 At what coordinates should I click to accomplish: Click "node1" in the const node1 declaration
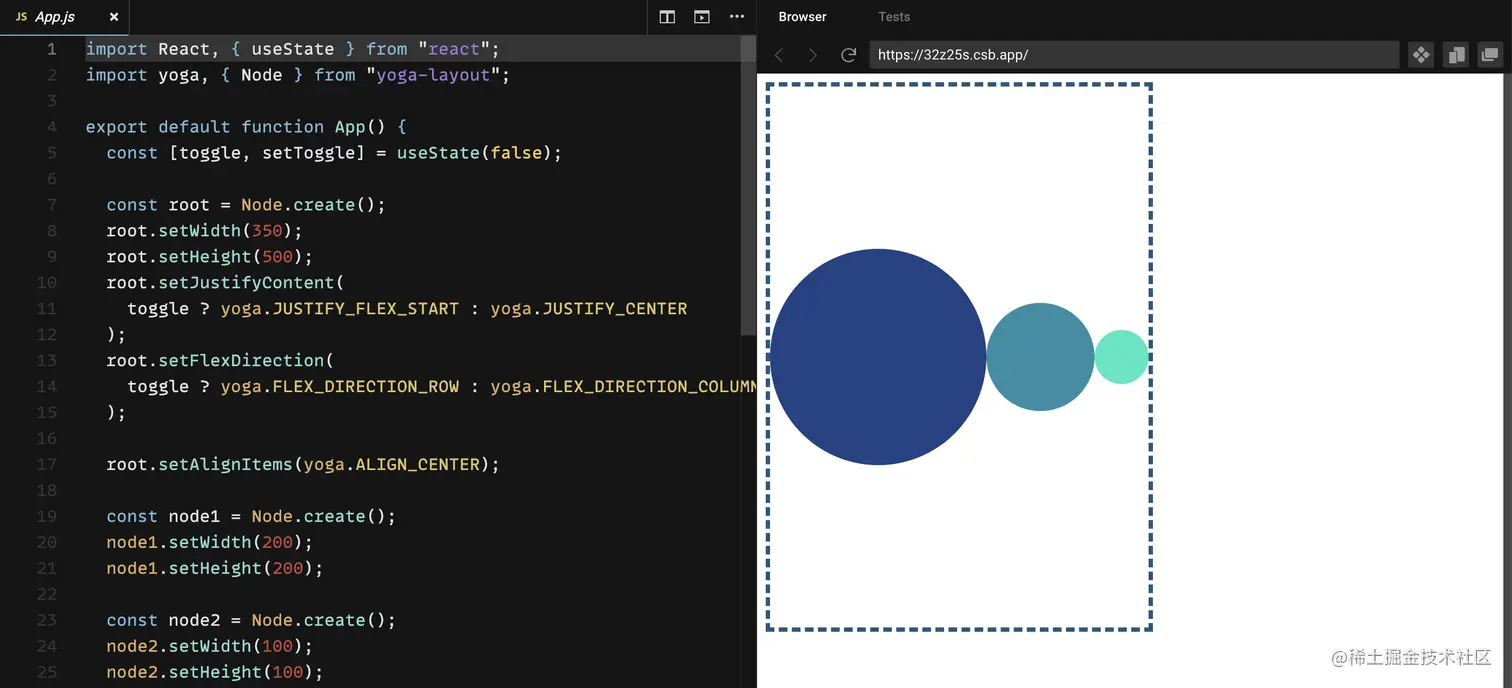pyautogui.click(x=194, y=516)
